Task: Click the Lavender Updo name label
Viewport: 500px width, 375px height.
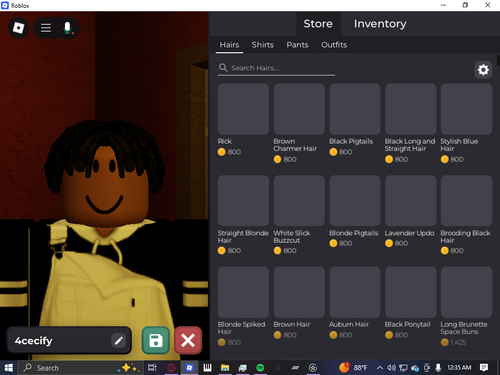Action: coord(410,233)
